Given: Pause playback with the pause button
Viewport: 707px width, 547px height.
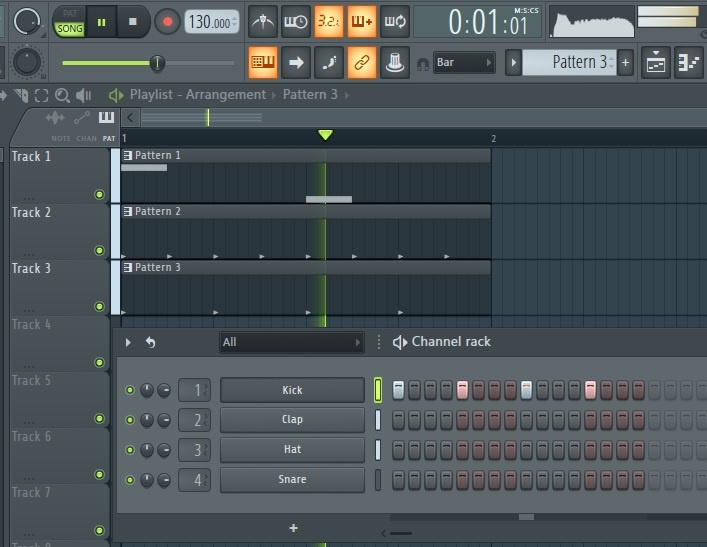Looking at the screenshot, I should tap(101, 22).
